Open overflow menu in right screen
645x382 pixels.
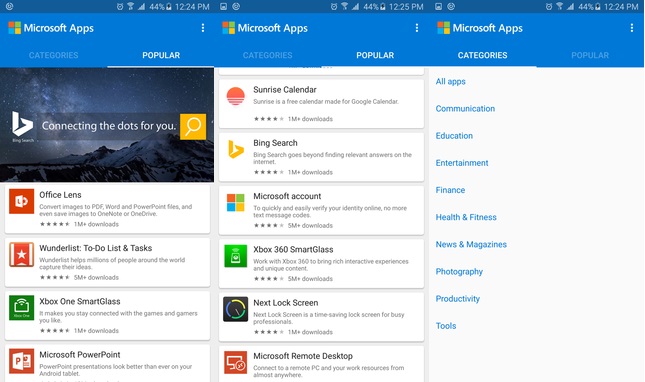[632, 28]
